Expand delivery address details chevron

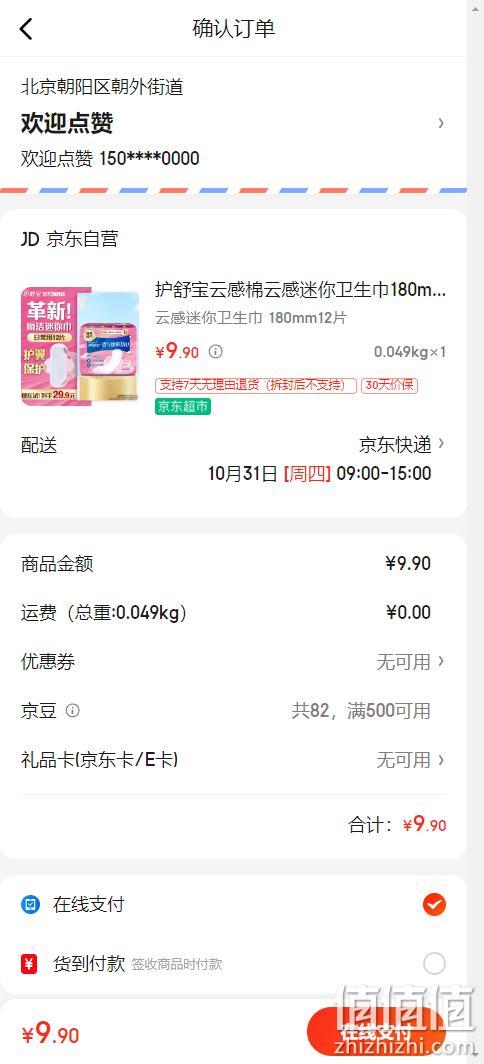pos(441,123)
